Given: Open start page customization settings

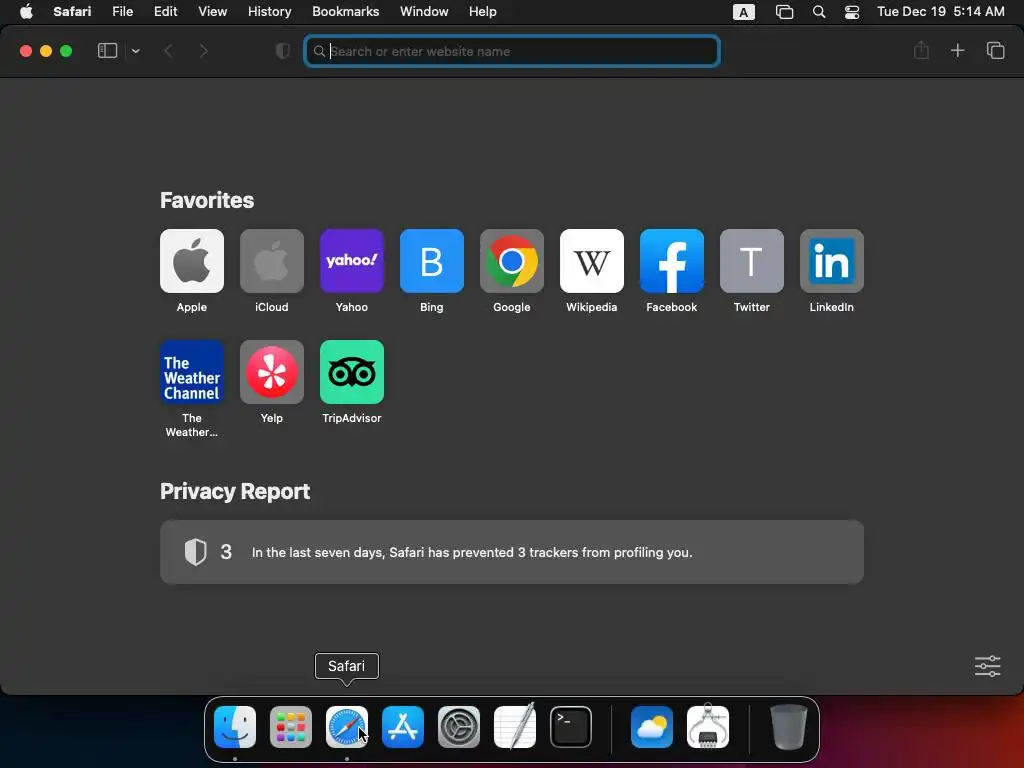Looking at the screenshot, I should 987,666.
